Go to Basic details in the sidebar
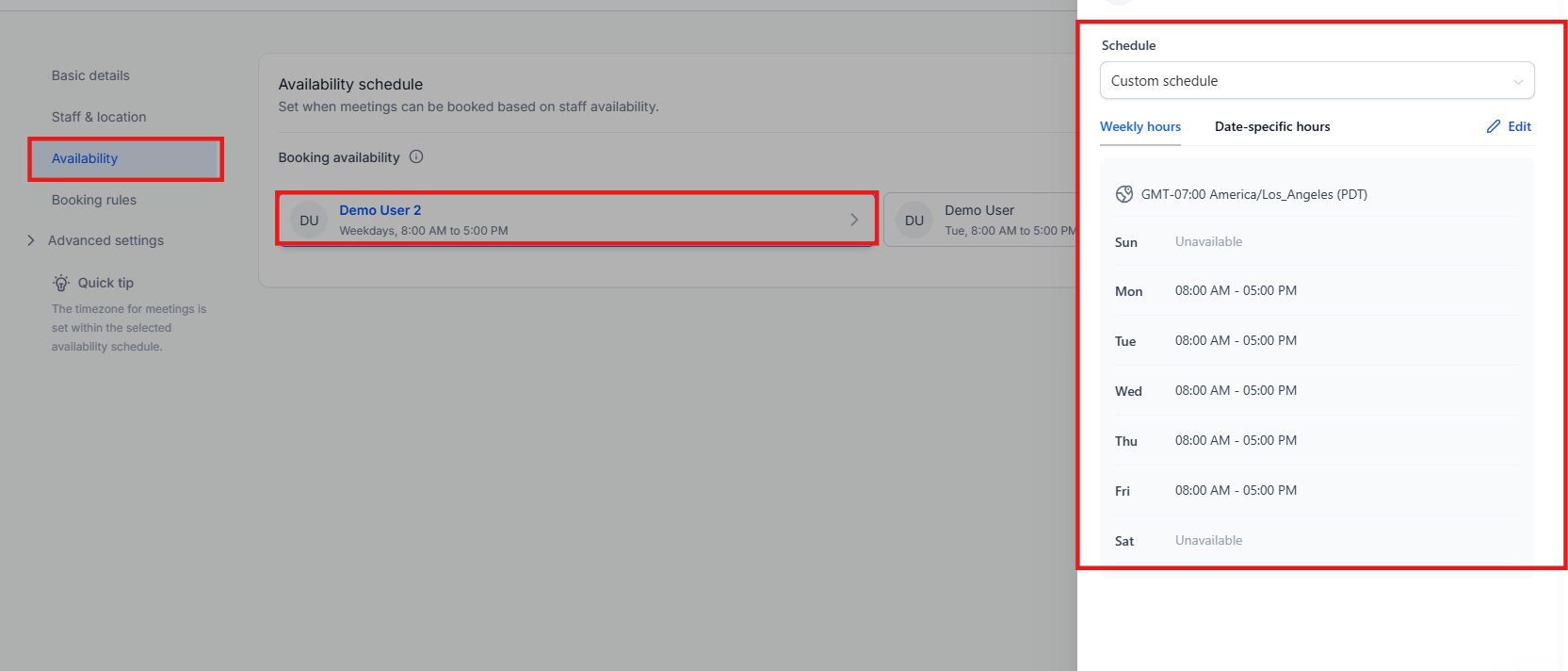The height and width of the screenshot is (671, 1568). (90, 75)
